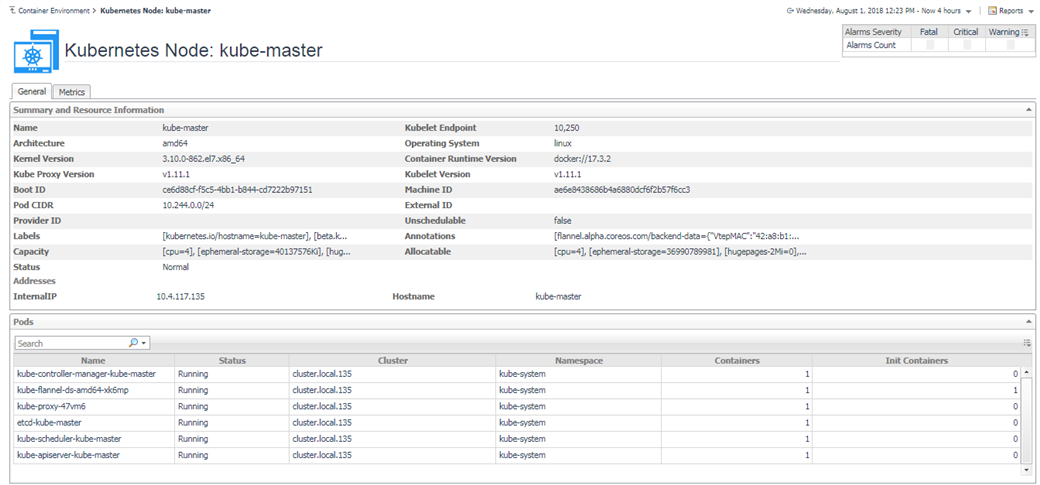The image size is (1040, 485).
Task: Open Pods table column settings icon
Action: tap(1027, 343)
